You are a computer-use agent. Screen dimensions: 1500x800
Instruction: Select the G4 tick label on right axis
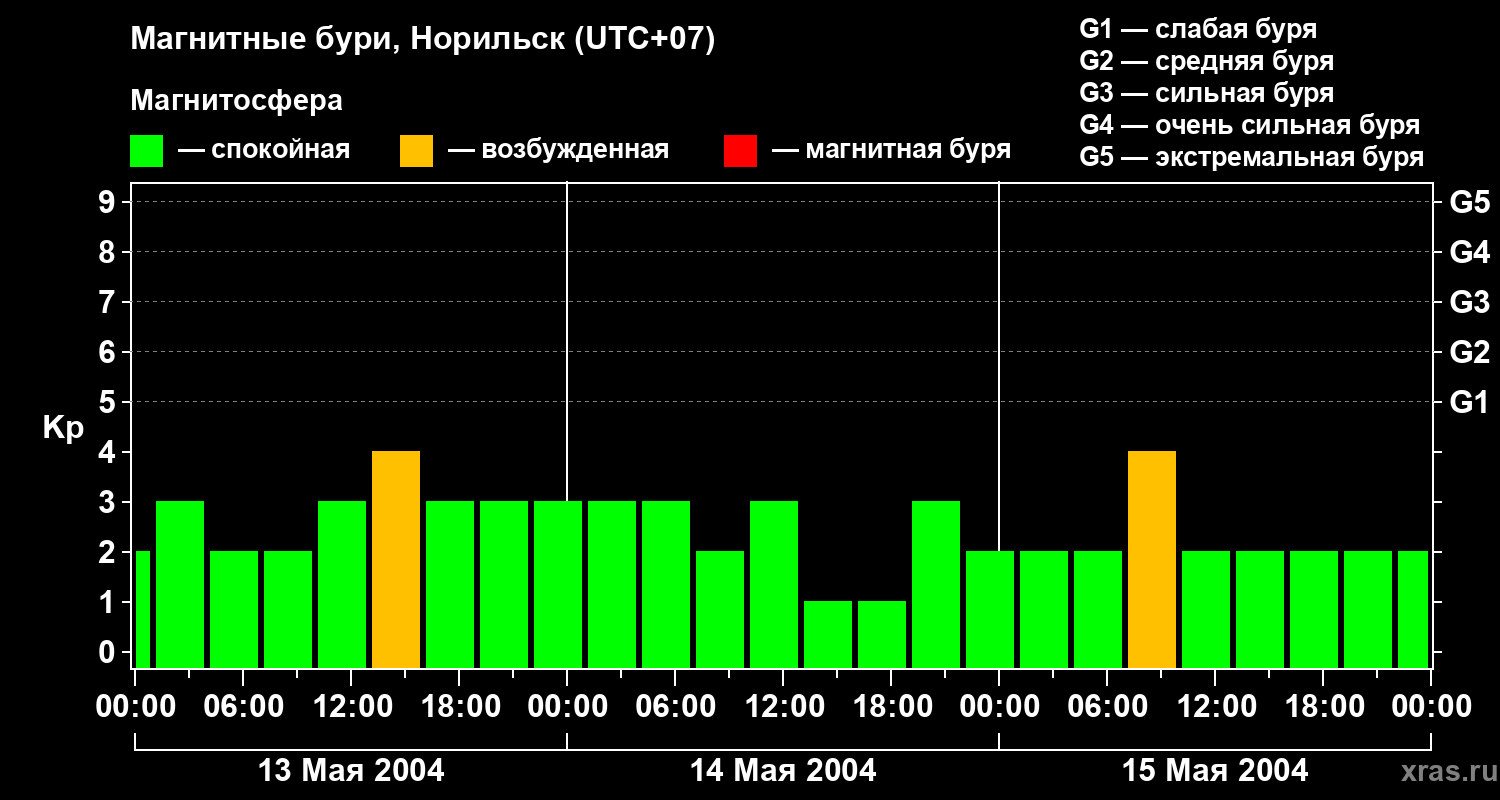[1469, 252]
